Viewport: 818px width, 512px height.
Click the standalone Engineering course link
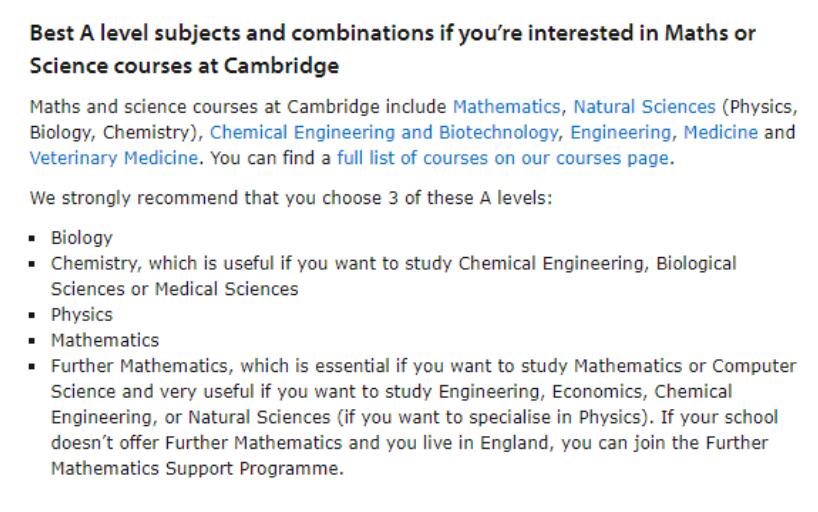620,132
